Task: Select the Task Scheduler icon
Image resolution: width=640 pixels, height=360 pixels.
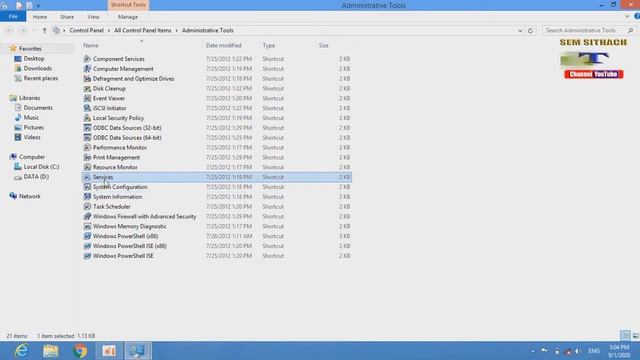Action: click(x=87, y=207)
